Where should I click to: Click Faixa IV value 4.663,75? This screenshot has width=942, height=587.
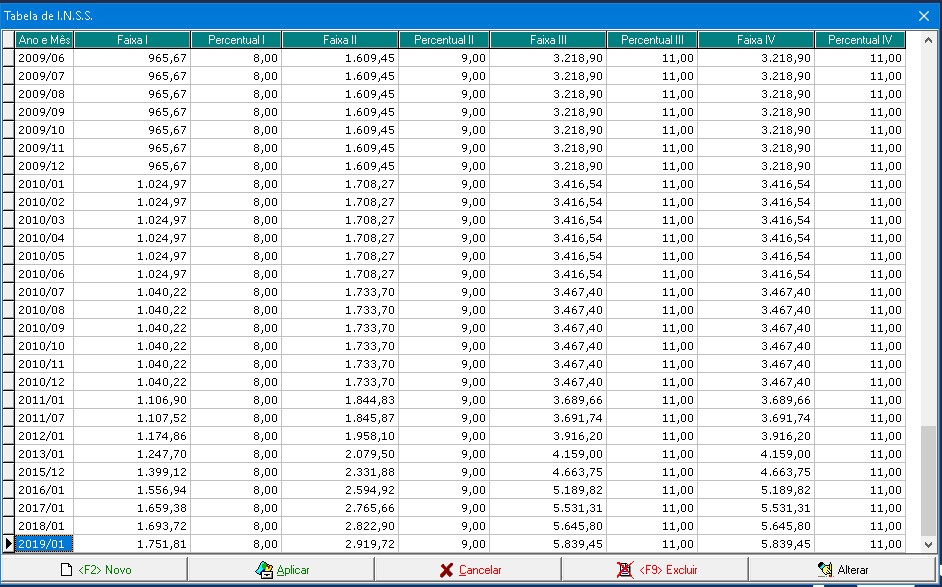coord(756,472)
